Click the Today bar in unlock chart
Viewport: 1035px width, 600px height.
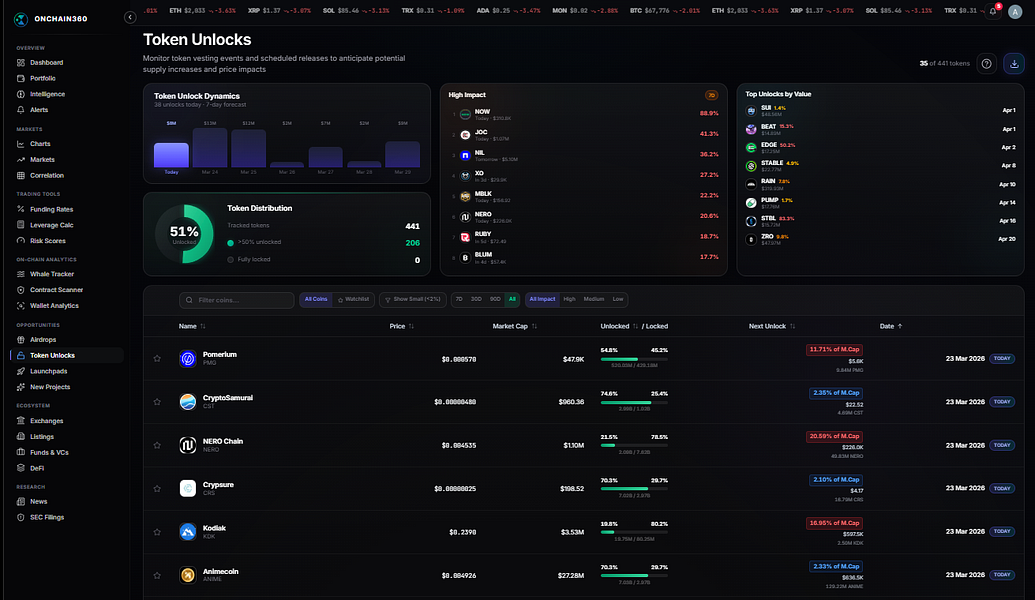(x=171, y=155)
